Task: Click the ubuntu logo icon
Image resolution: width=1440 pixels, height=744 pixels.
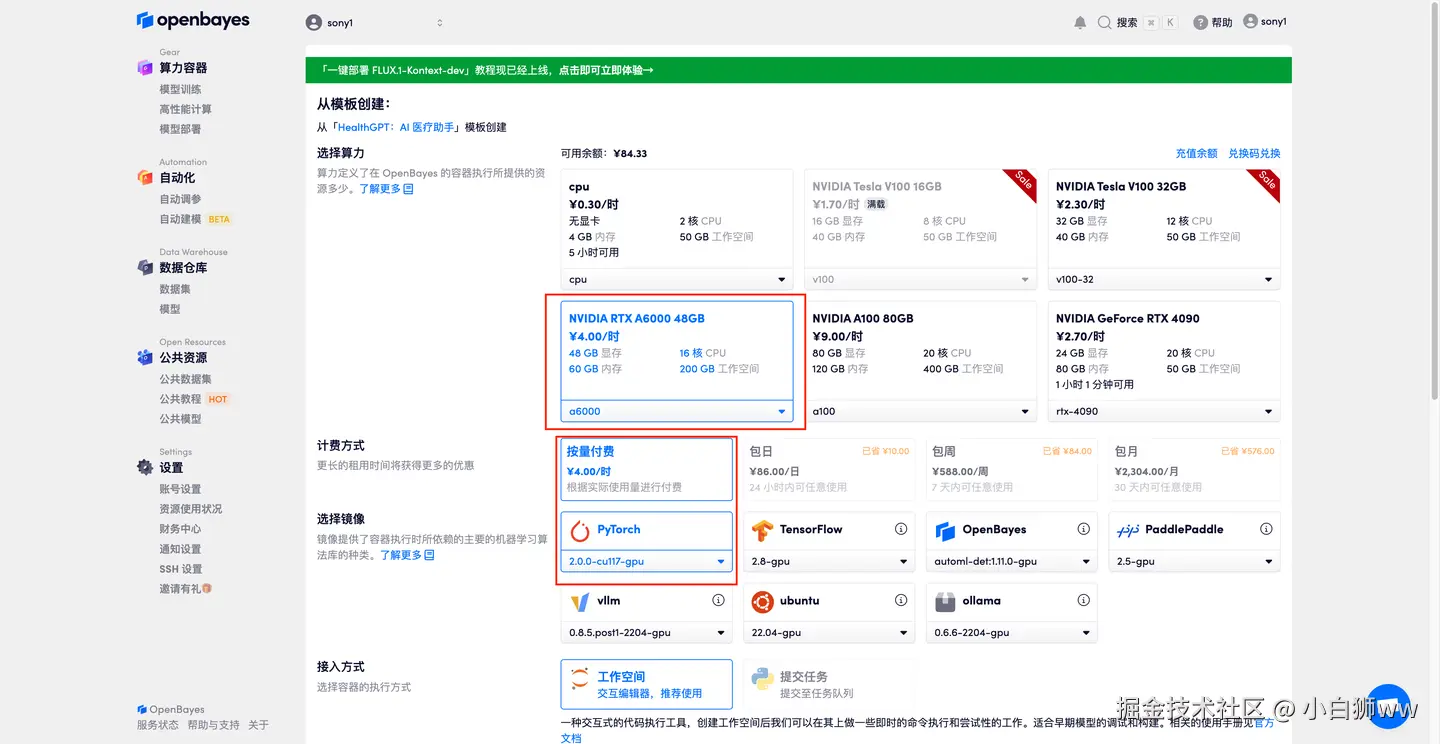Action: coord(762,602)
